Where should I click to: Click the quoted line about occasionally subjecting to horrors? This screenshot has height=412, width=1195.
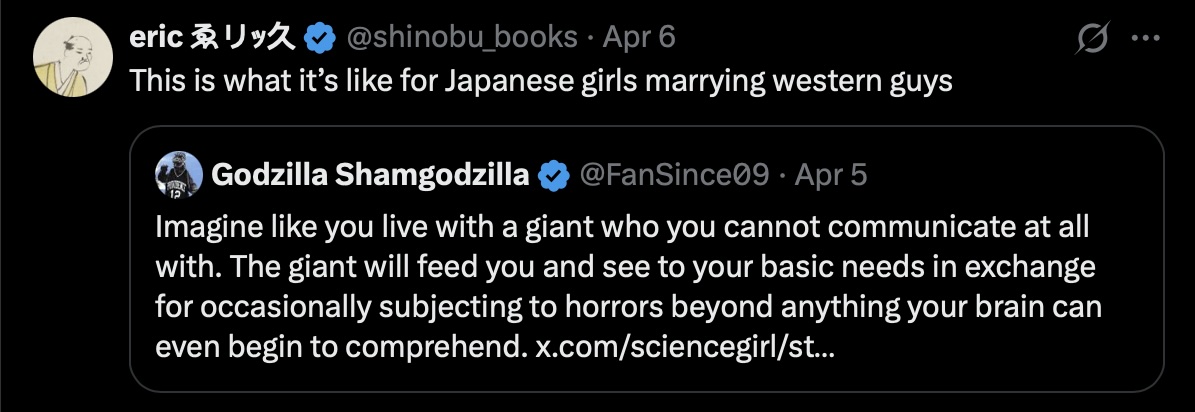click(629, 308)
